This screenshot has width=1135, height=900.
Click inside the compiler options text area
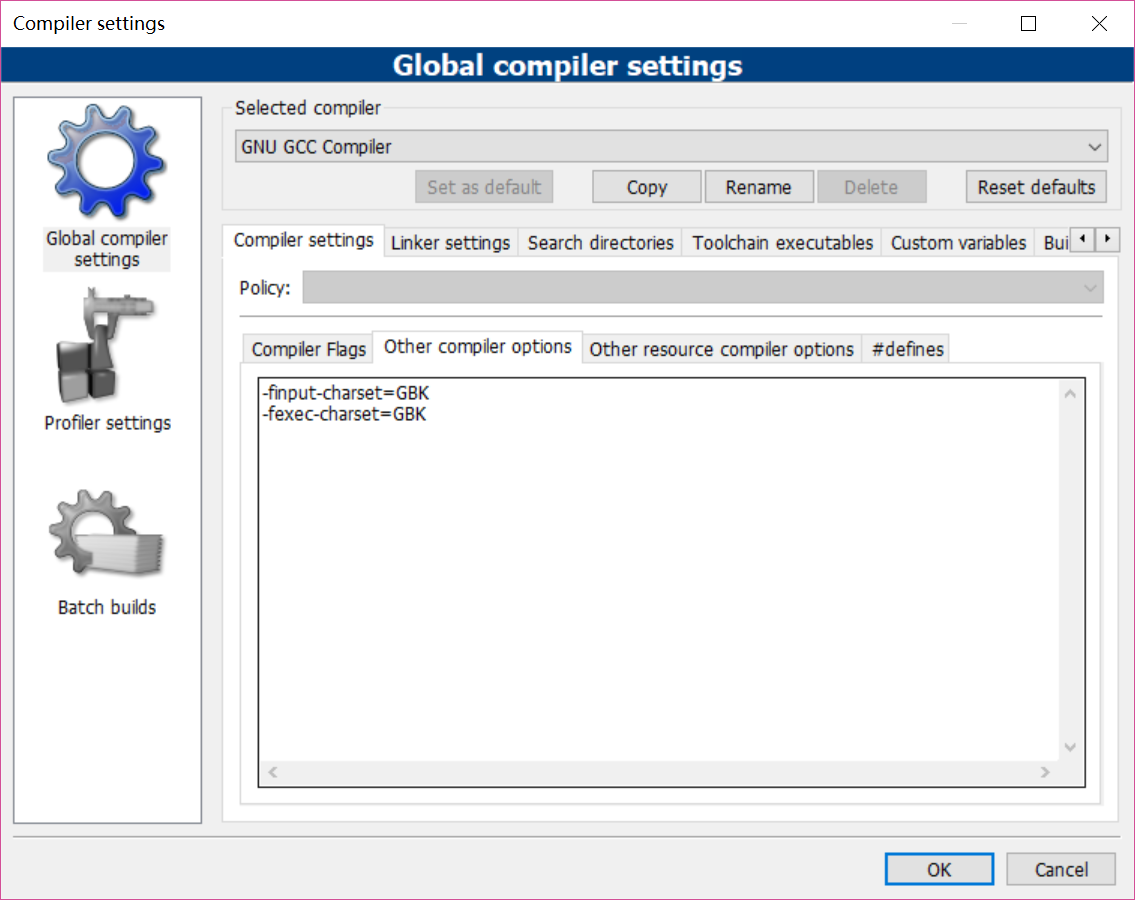click(659, 572)
